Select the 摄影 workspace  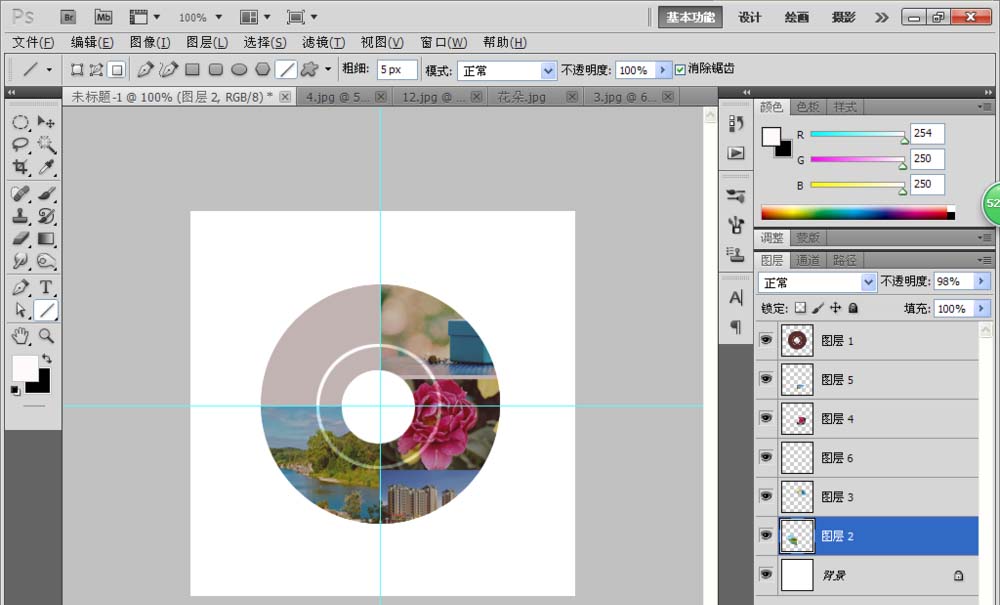coord(843,17)
